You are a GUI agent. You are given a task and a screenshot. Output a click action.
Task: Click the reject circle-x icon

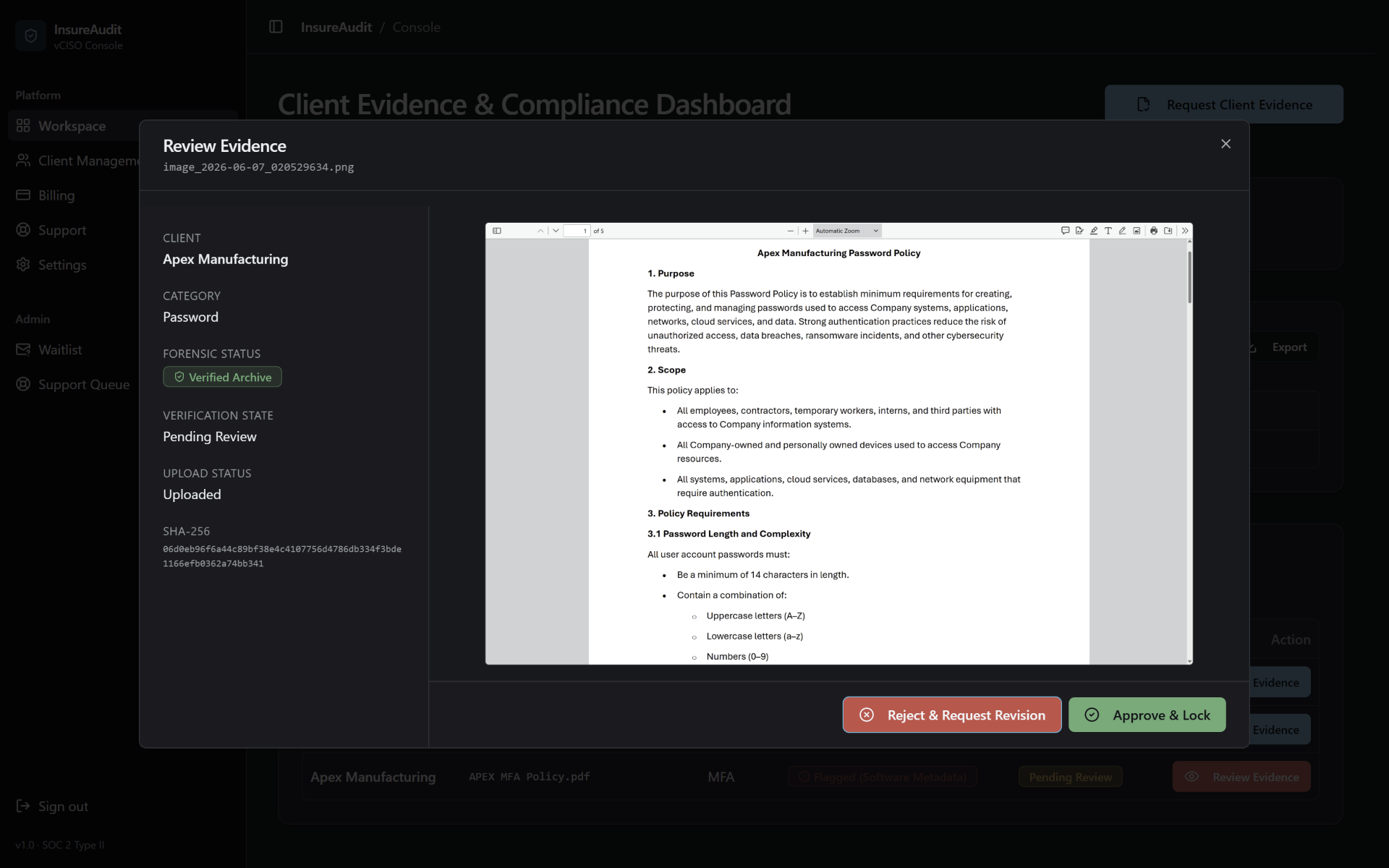coord(867,715)
